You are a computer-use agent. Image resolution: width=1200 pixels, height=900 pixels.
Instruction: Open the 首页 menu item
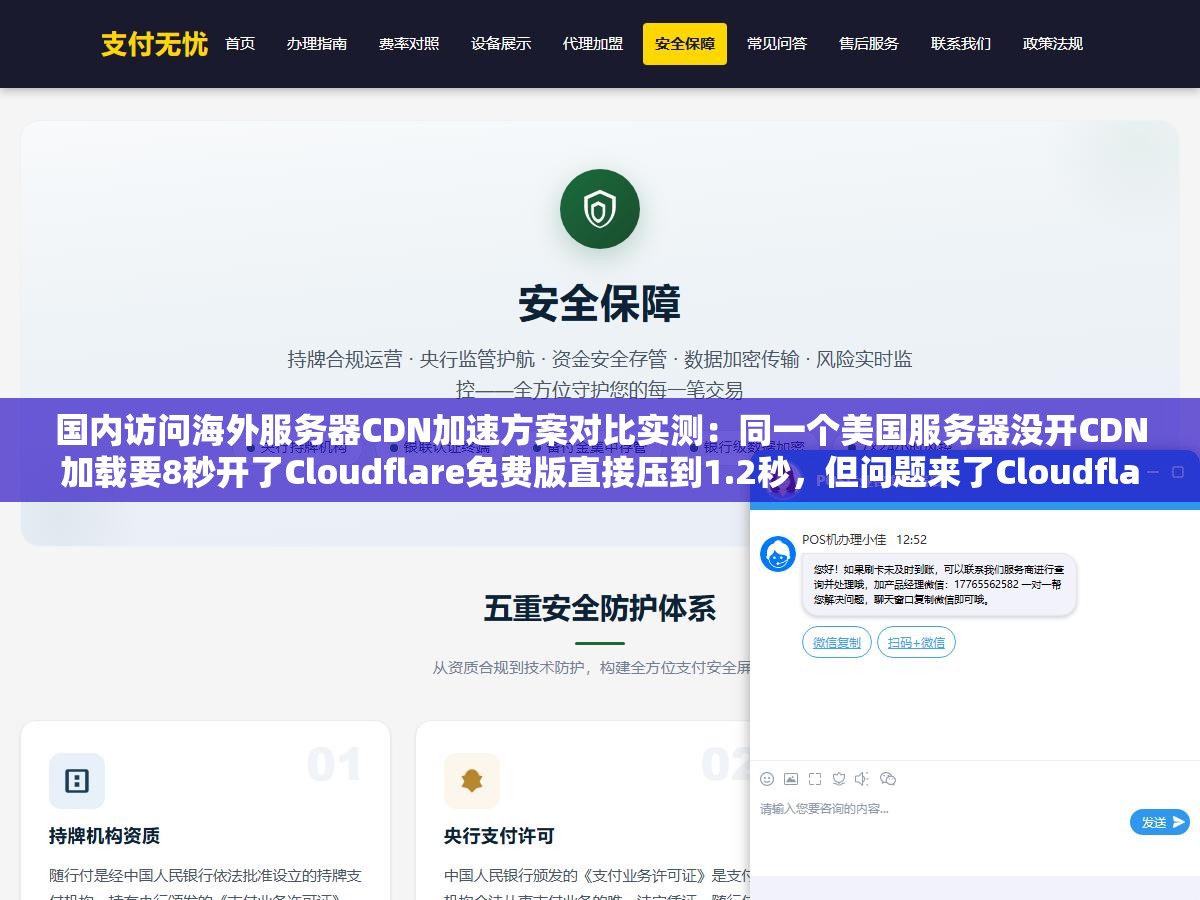pos(240,44)
